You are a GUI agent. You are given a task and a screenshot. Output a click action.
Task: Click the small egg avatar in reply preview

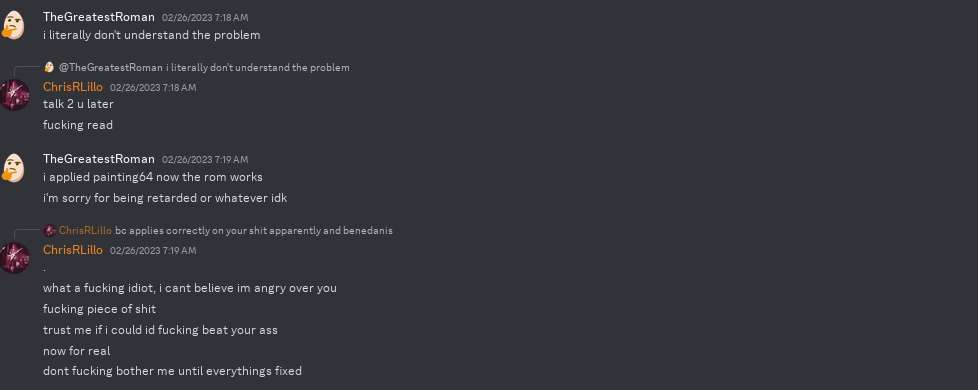pos(49,67)
